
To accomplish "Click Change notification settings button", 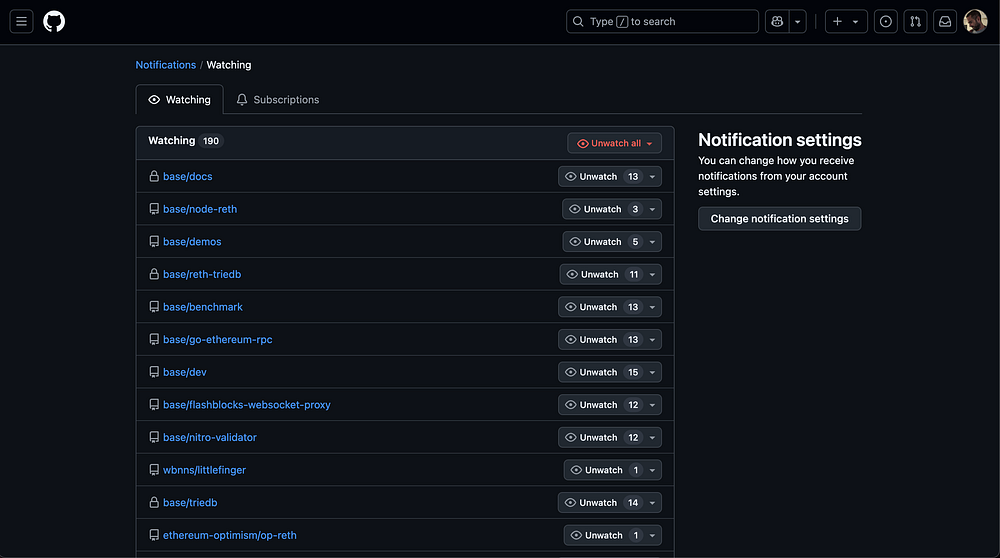I will click(x=779, y=219).
